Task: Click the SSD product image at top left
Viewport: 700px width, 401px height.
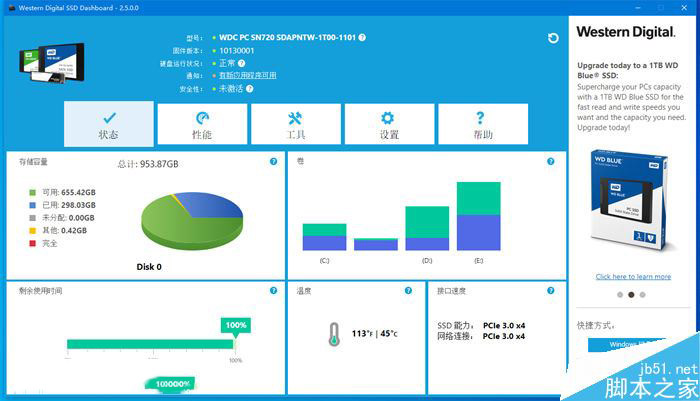Action: pos(52,63)
